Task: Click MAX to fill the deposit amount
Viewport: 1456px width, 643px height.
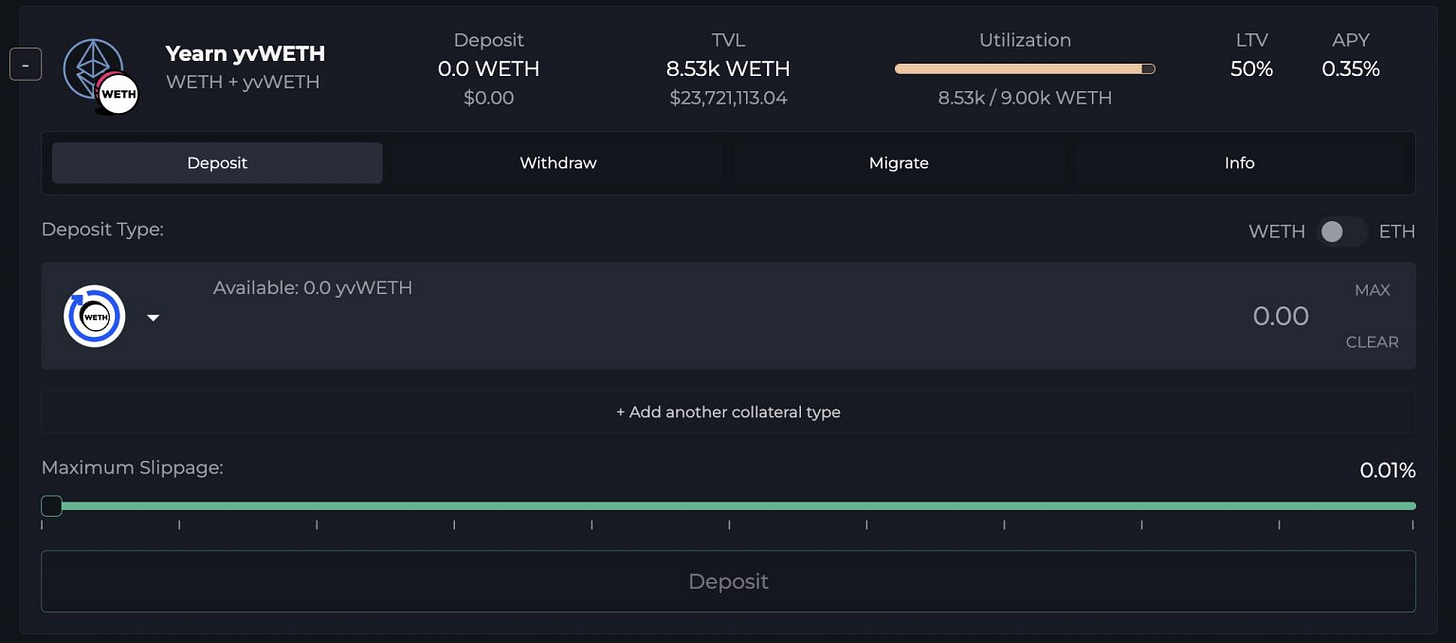Action: pos(1372,290)
